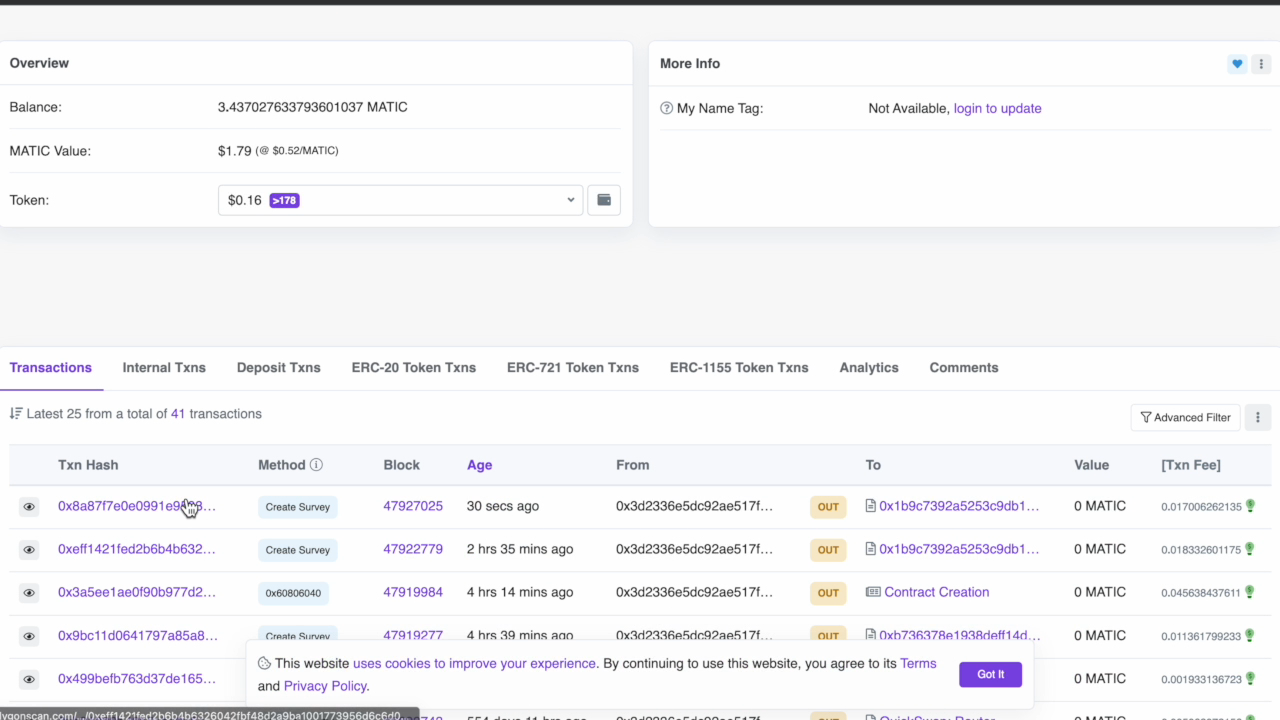The height and width of the screenshot is (720, 1280).
Task: Open the ERC-721 Token Txns tab
Action: pos(573,367)
